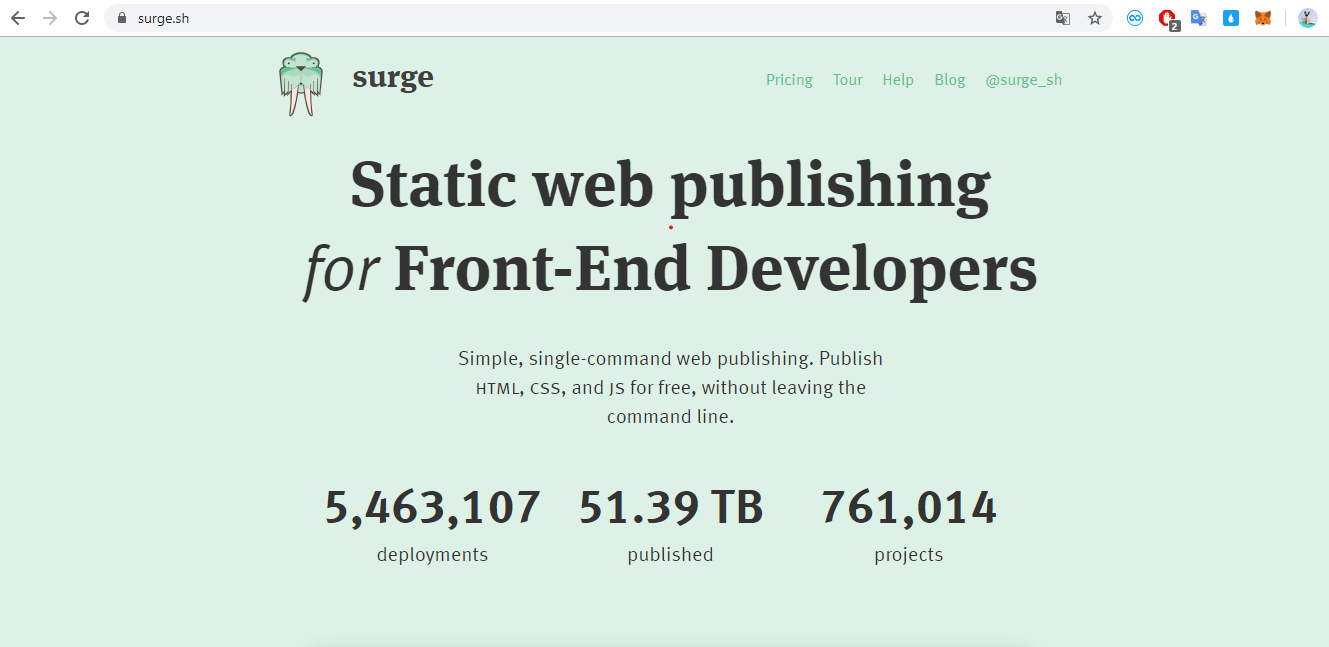Open the @surge_sh Twitter link
The height and width of the screenshot is (647, 1329).
1023,80
